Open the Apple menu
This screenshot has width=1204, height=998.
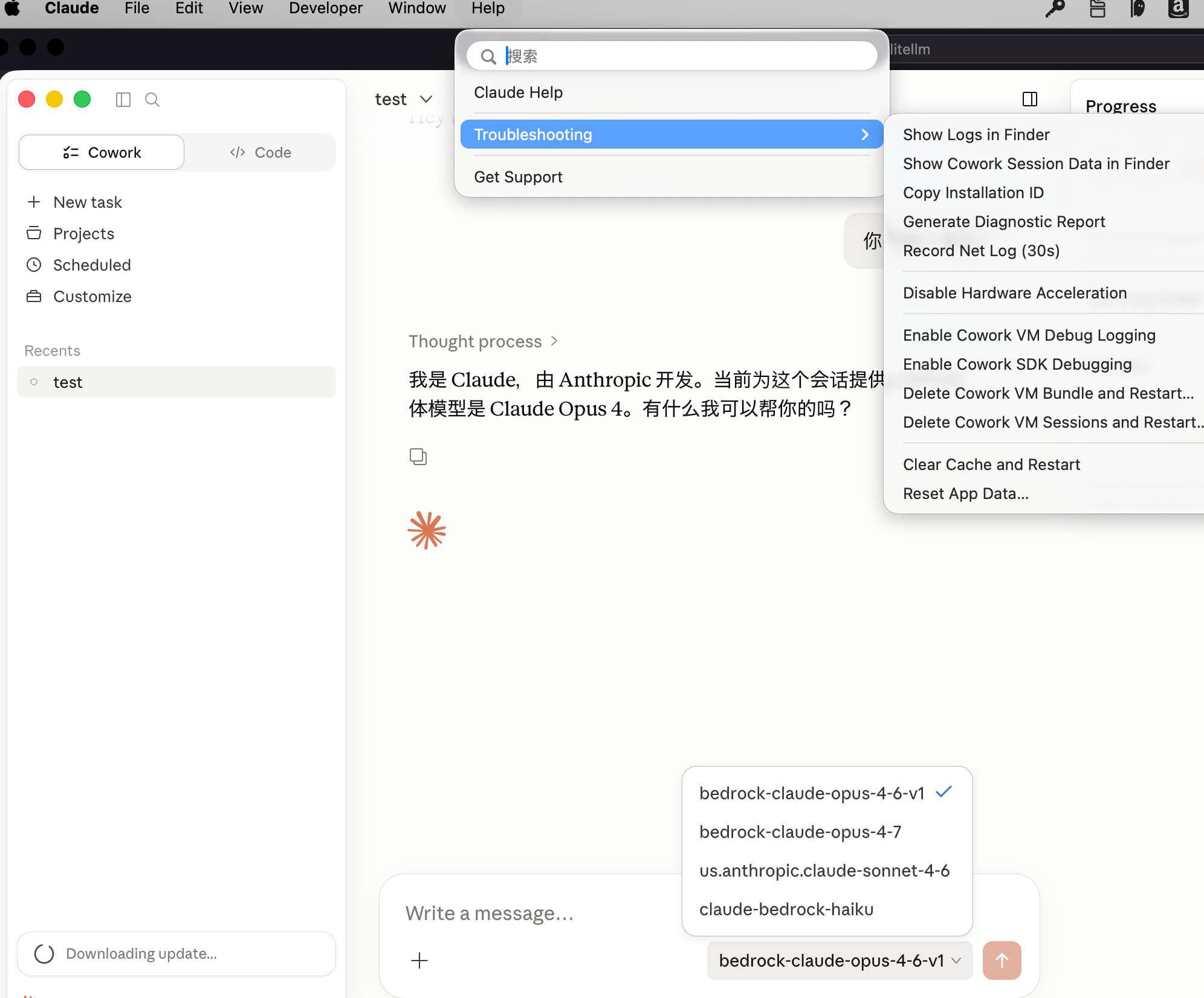[x=12, y=8]
